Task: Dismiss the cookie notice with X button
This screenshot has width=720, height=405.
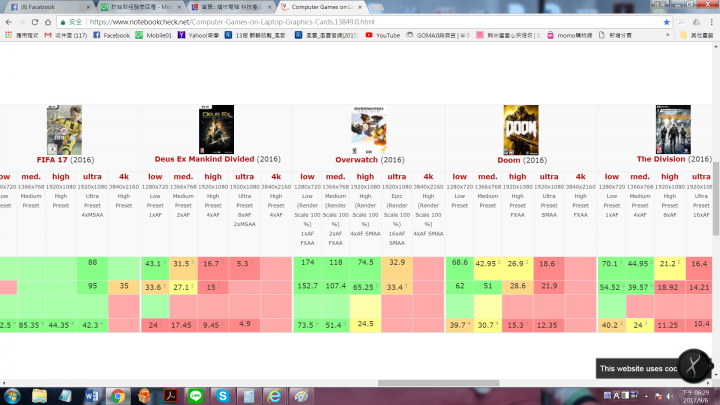Action: tap(693, 366)
